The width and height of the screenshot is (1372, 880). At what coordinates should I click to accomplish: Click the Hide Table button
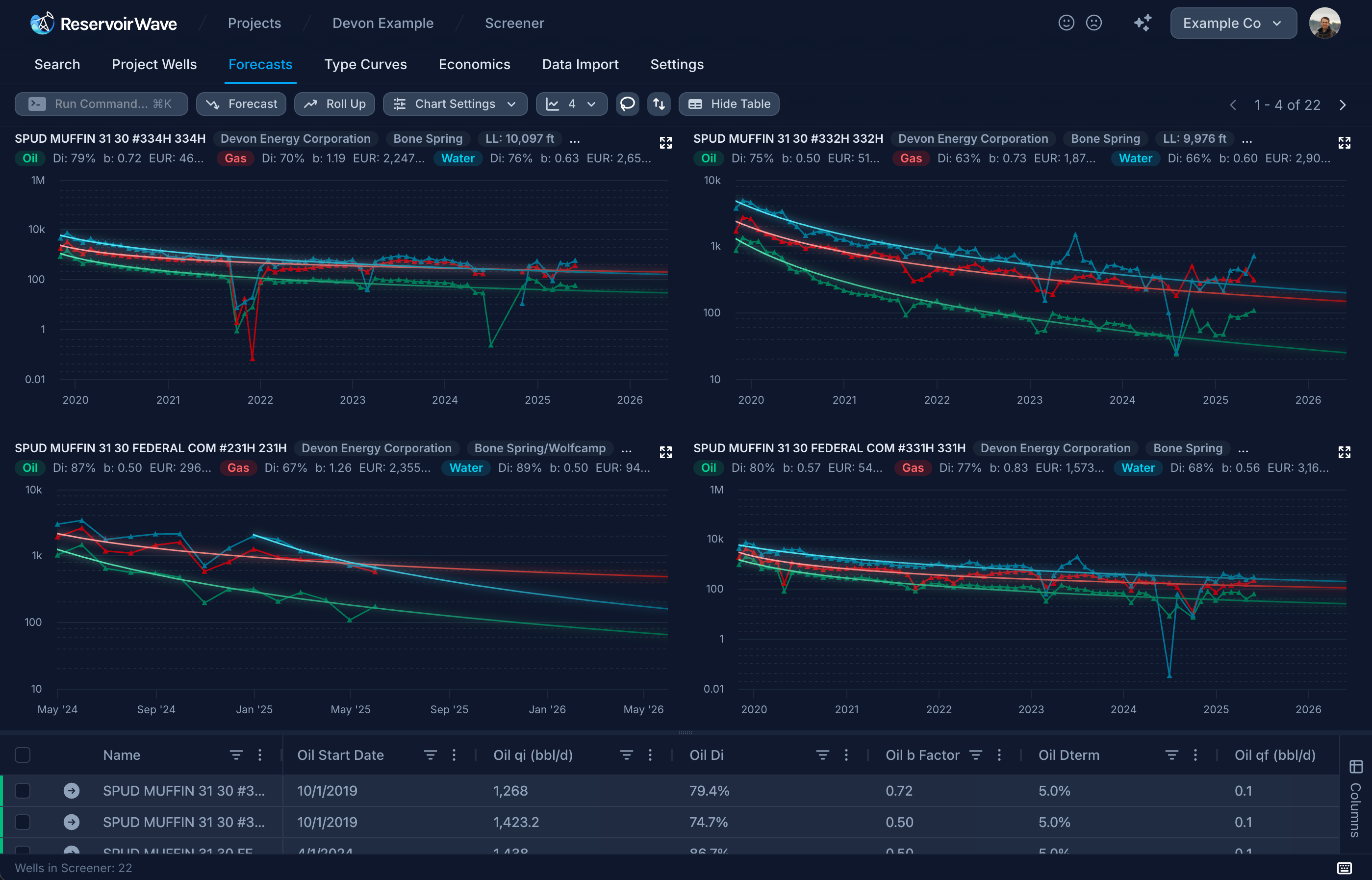click(x=729, y=104)
